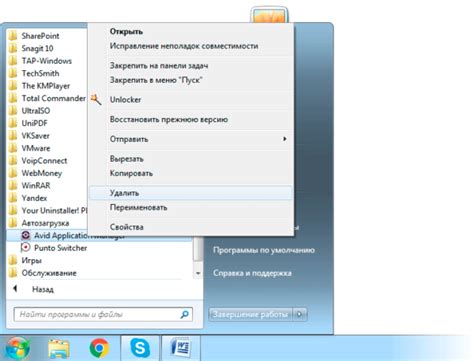Click the VKSaver folder icon
The height and width of the screenshot is (361, 474).
coord(13,136)
